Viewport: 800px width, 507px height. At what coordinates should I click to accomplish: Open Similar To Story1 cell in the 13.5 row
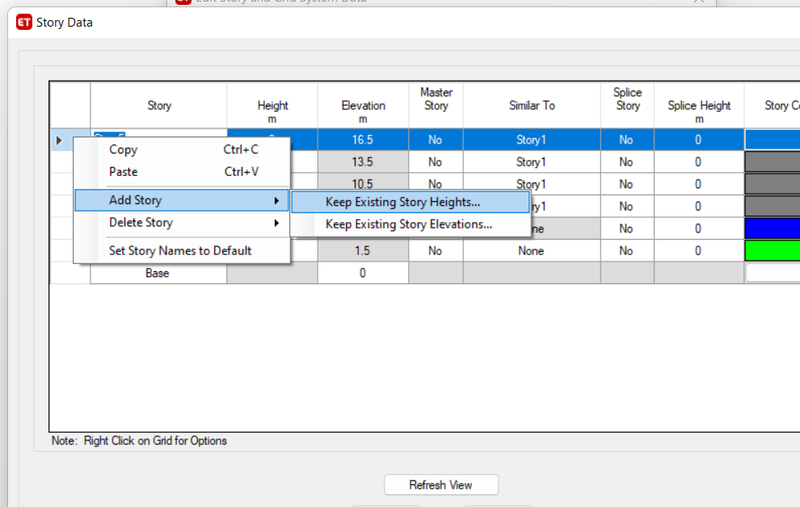532,162
